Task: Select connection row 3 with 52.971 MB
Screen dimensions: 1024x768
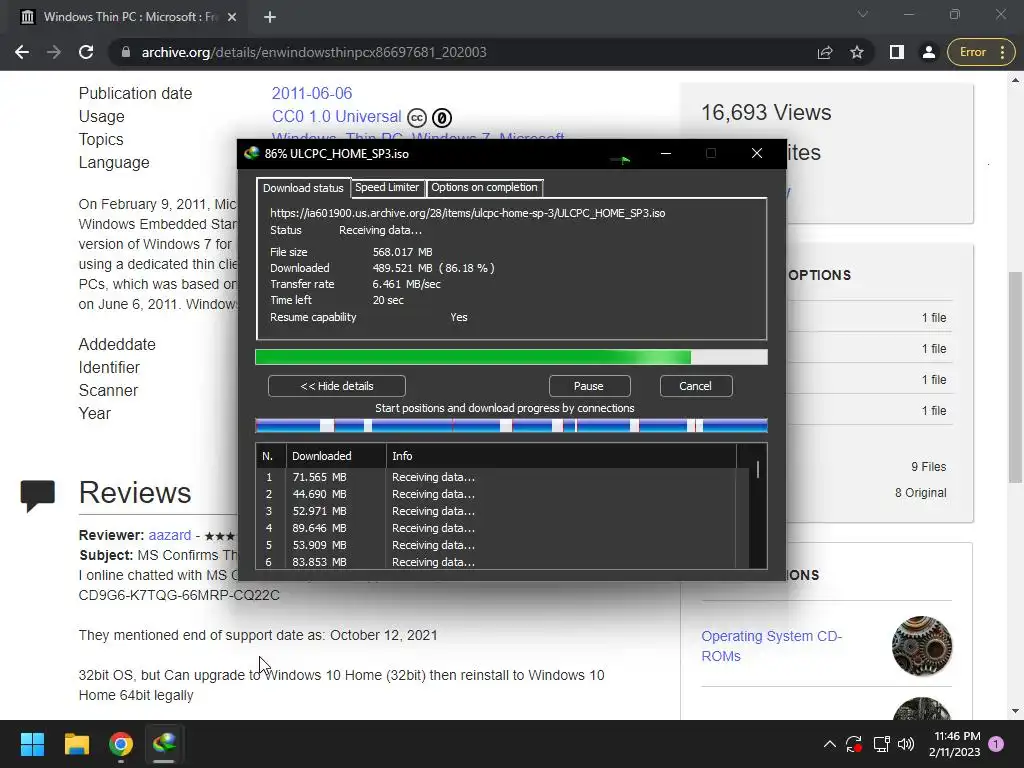Action: (x=496, y=511)
